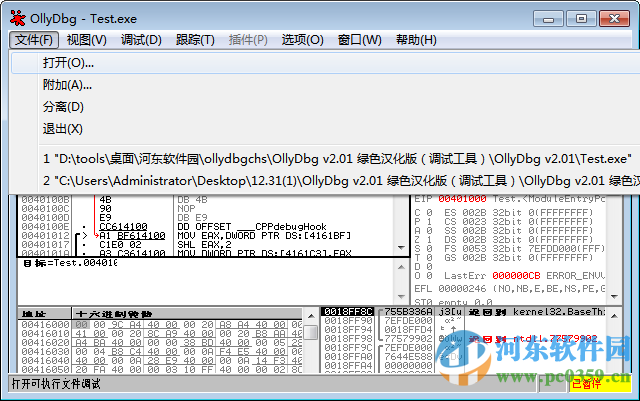Screen dimensions: 640x401
Task: Select dump row at address 00416000
Action: tap(160, 325)
